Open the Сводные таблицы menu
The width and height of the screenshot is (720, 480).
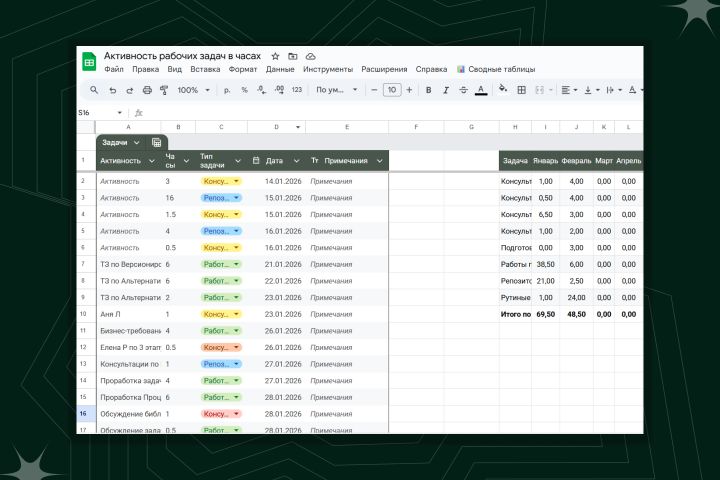point(496,69)
